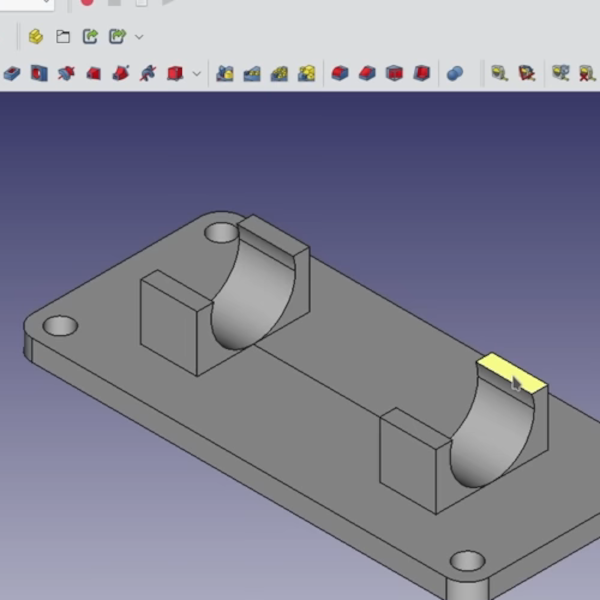Click the Boolean operation spheres icon

(454, 73)
